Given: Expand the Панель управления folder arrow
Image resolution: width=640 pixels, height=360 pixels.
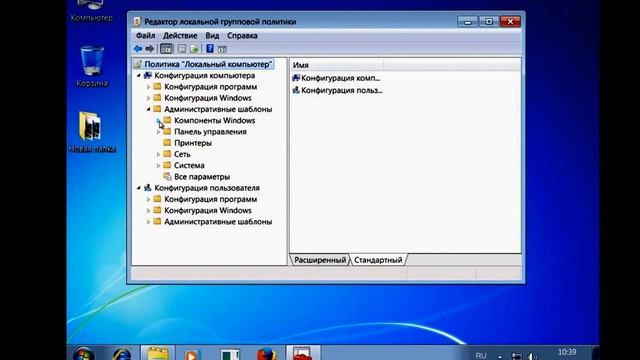Looking at the screenshot, I should point(158,132).
